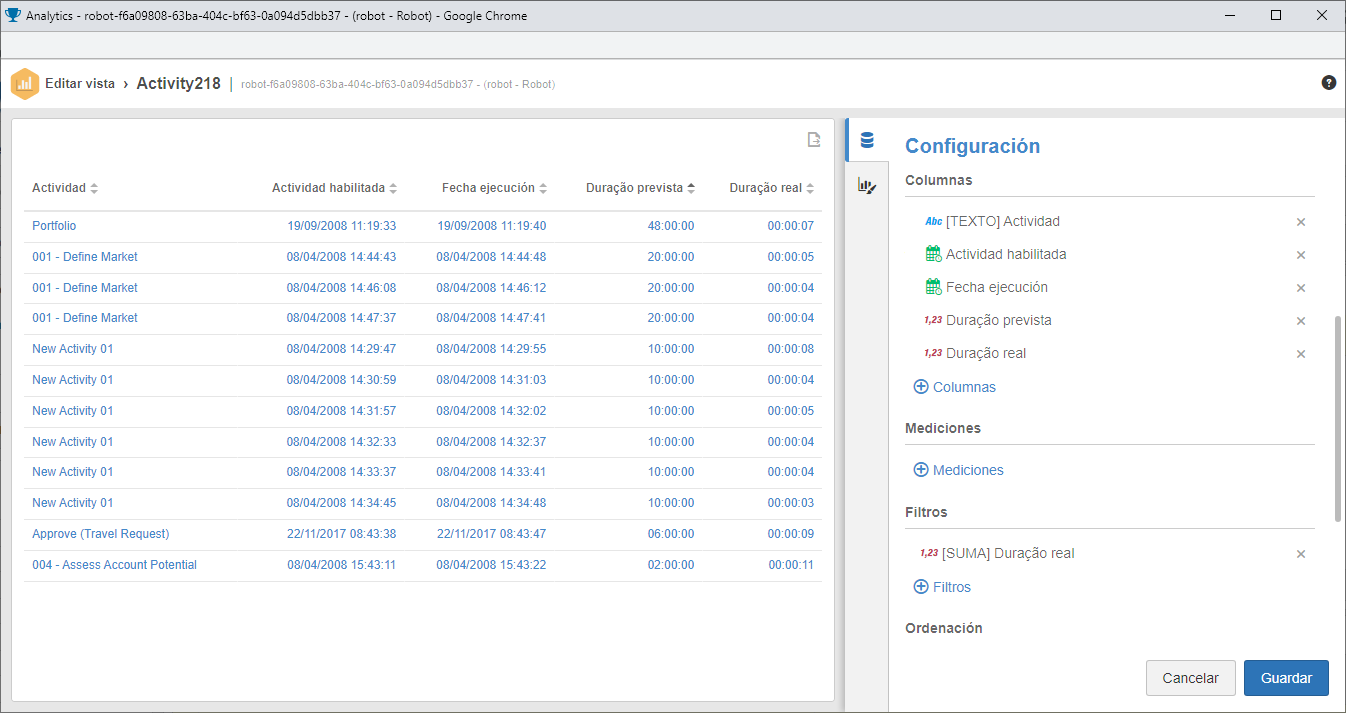Image resolution: width=1346 pixels, height=713 pixels.
Task: Click the 48:00:00 duration value
Action: [x=671, y=226]
